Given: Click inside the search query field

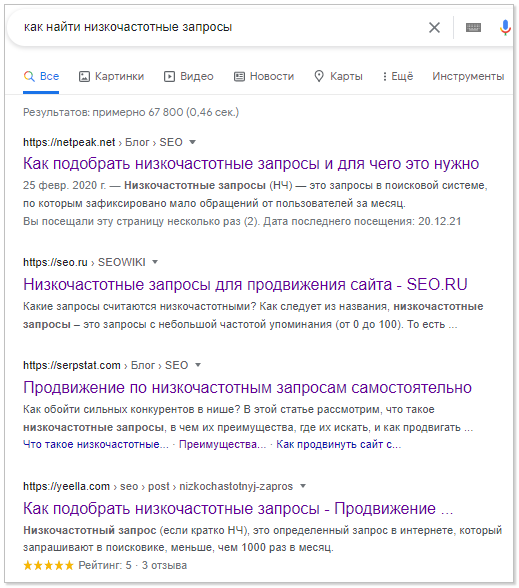Looking at the screenshot, I should tap(221, 27).
